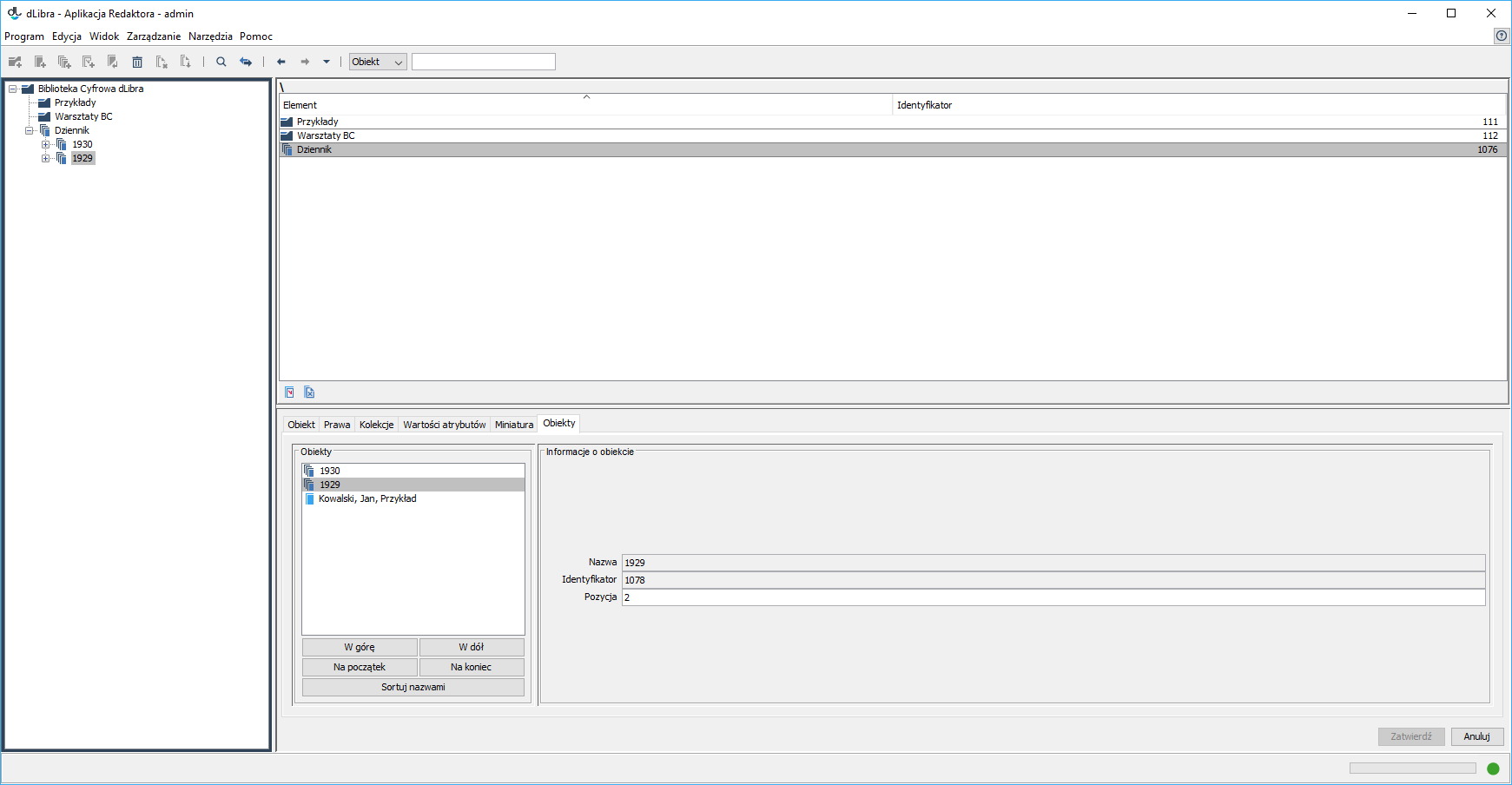Click the help icon below window controls
1512x785 pixels.
tap(1501, 36)
